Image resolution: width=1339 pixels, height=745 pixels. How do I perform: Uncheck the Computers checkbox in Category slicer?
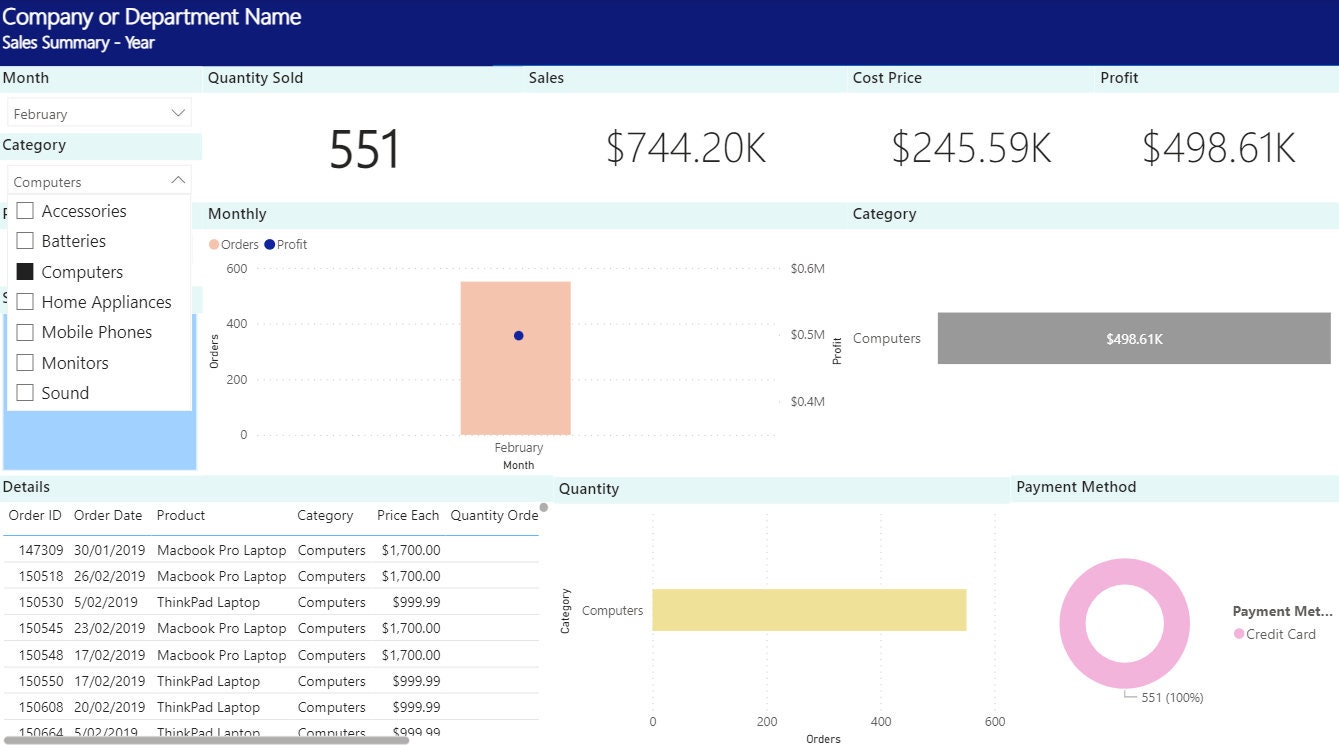(25, 271)
